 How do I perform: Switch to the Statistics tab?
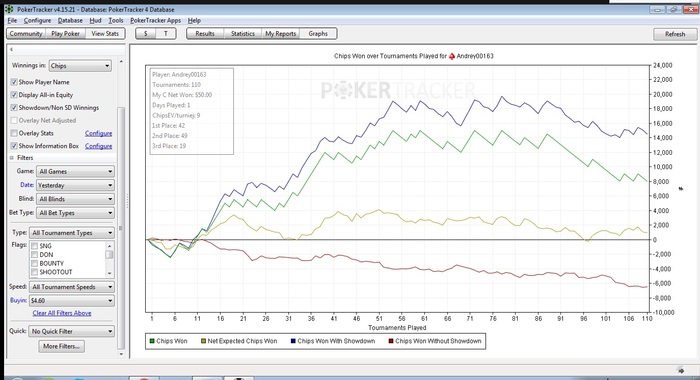[243, 33]
